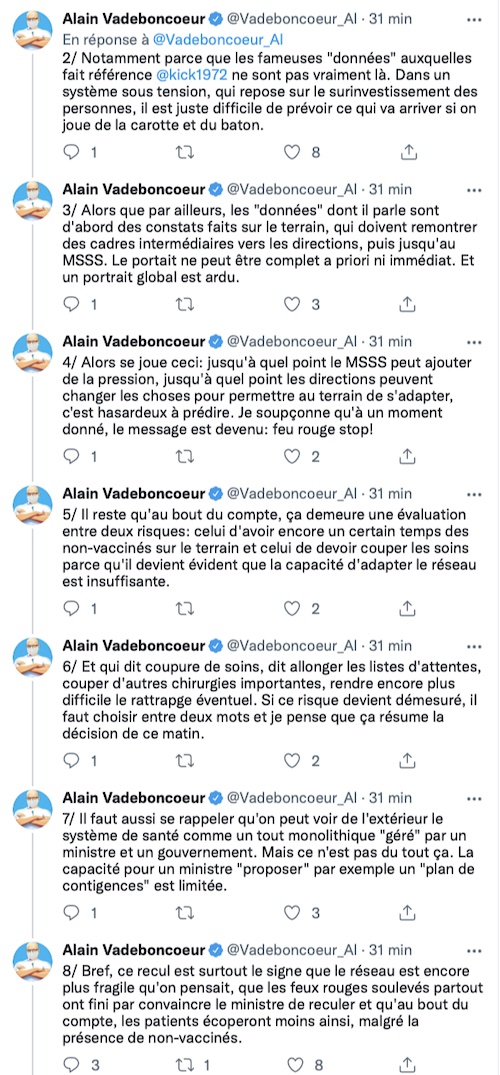Reply to tweet 2/ about fameuses données
The image size is (500, 1075).
pos(71,152)
